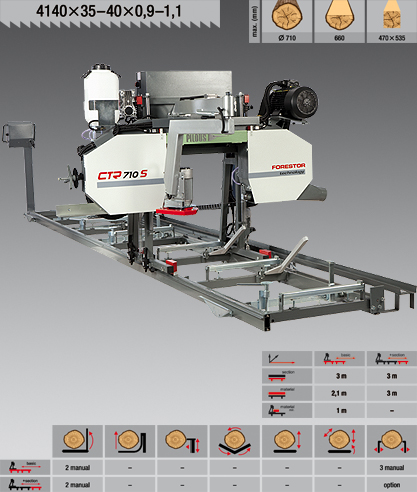Click the '660' value
The height and width of the screenshot is (492, 417).
click(339, 38)
